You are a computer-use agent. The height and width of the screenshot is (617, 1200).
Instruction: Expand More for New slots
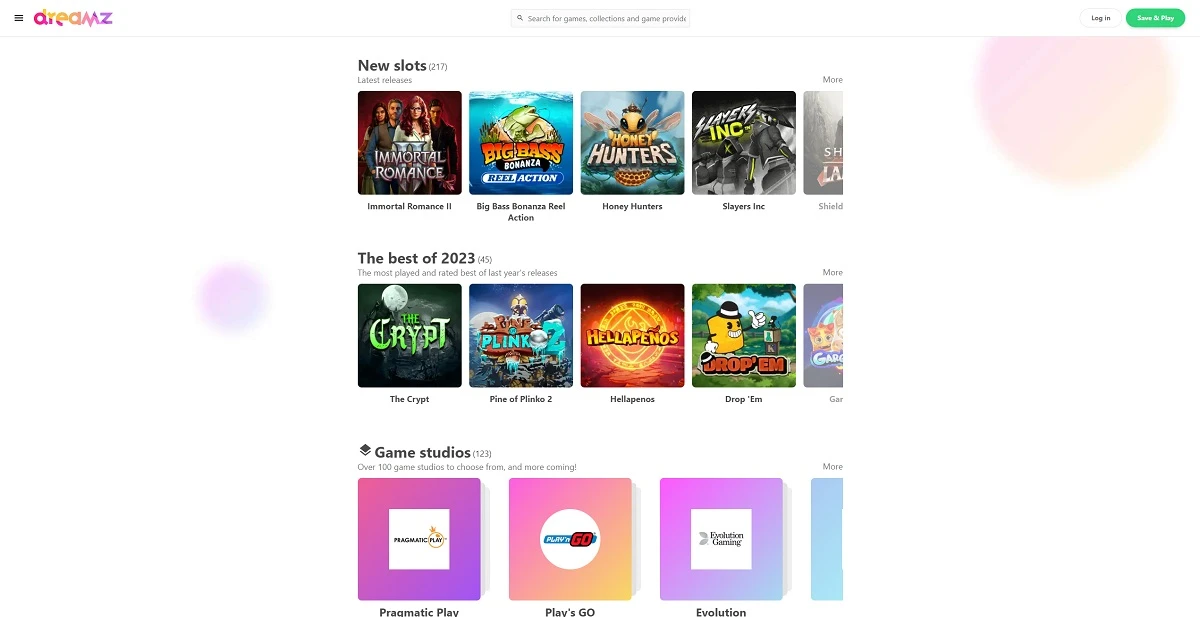point(832,80)
